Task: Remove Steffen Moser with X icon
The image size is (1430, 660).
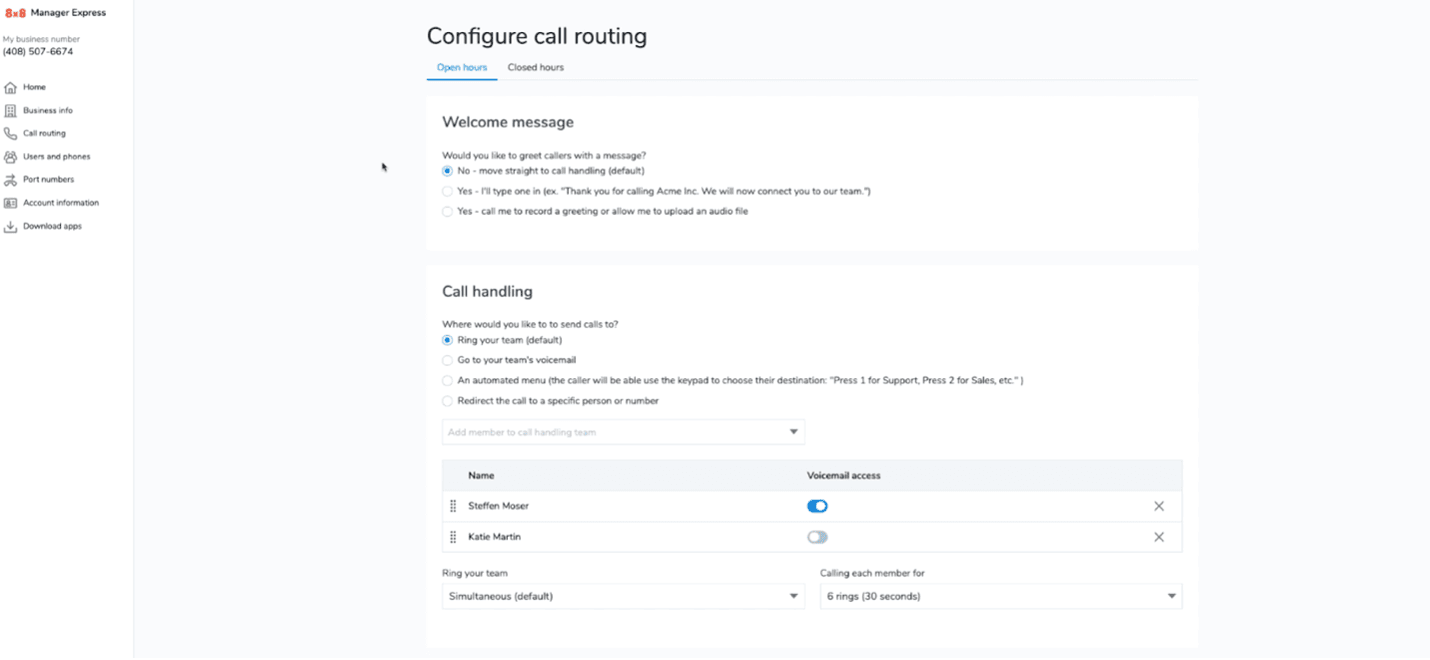Action: click(x=1159, y=506)
